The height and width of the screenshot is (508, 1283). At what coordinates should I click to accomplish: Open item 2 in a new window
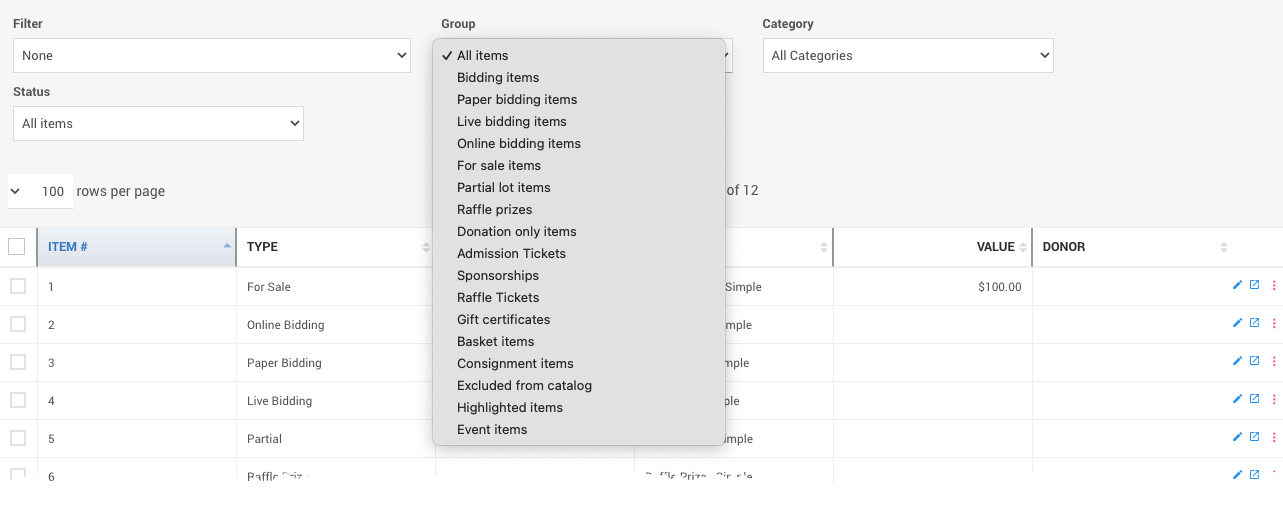(x=1254, y=323)
